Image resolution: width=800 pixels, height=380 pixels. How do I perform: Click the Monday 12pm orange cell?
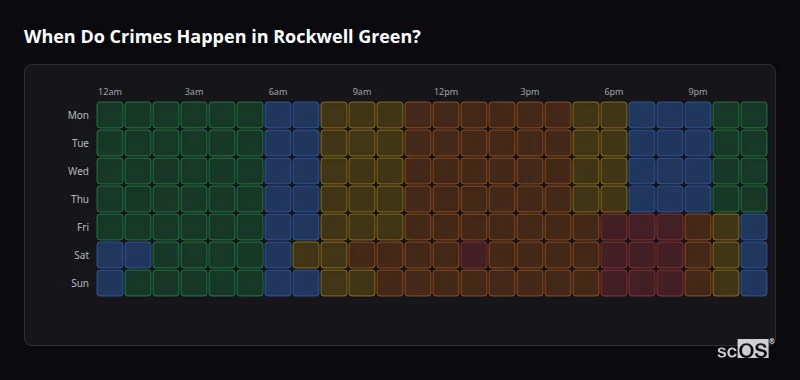pos(445,115)
